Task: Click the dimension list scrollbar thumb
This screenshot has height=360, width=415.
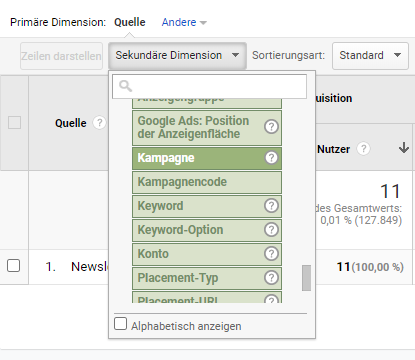Action: [x=306, y=278]
